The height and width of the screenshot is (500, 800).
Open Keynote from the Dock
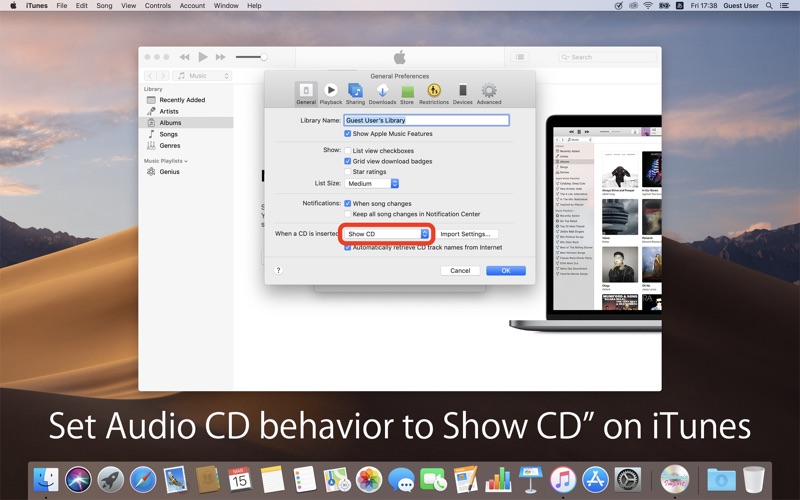(x=531, y=480)
